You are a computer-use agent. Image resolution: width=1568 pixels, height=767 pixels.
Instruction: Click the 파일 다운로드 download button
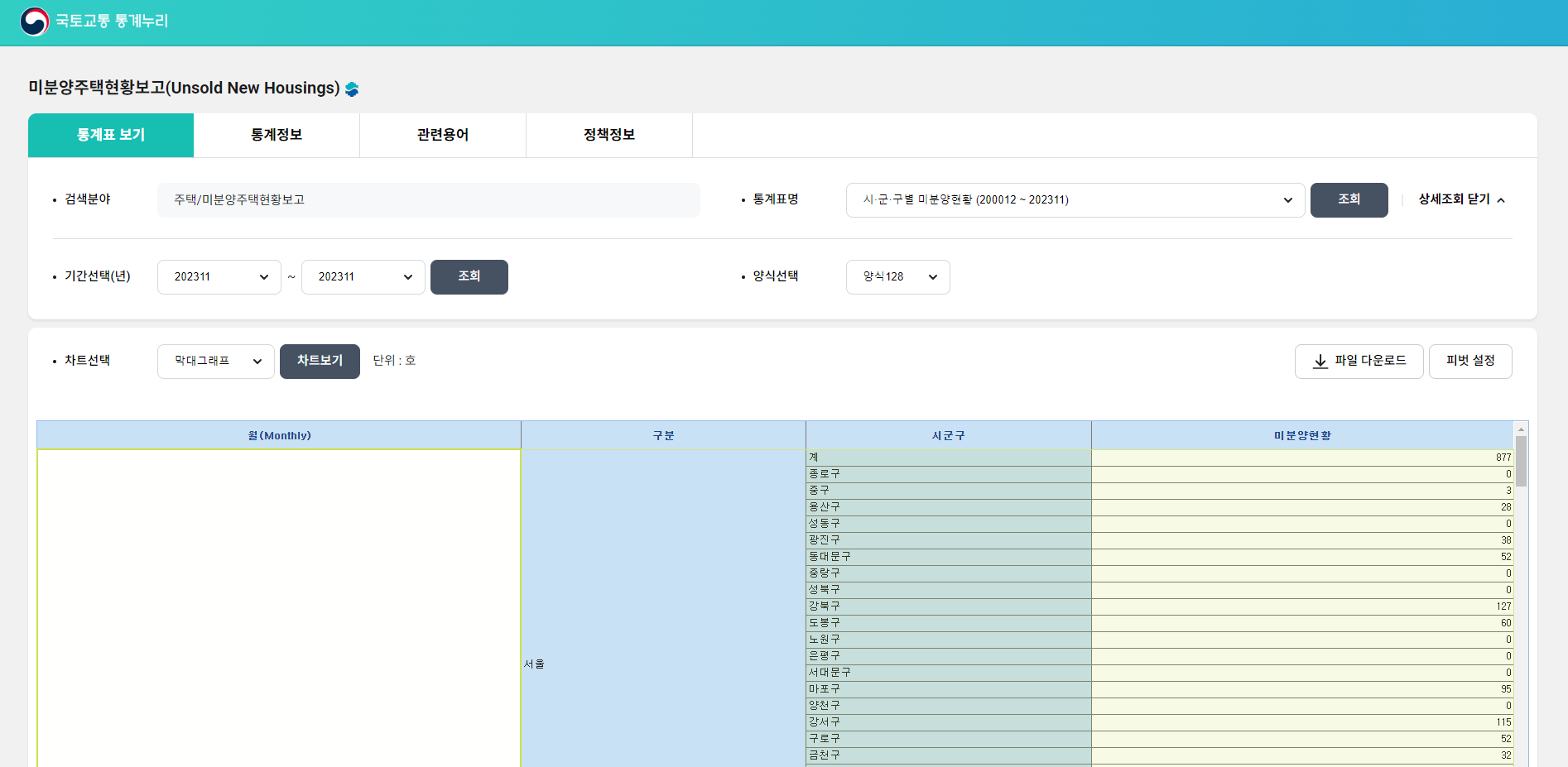1358,361
